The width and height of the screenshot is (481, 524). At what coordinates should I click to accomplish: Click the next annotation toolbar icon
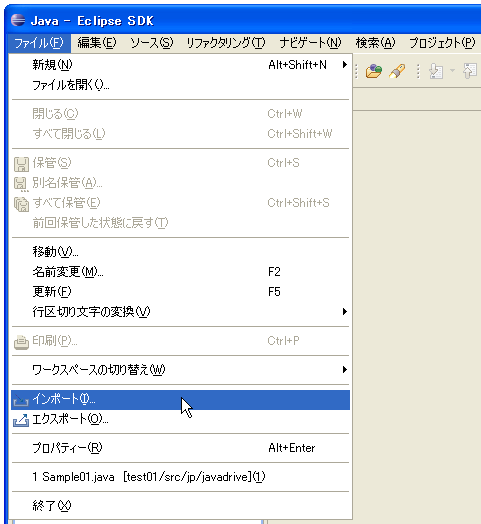436,71
